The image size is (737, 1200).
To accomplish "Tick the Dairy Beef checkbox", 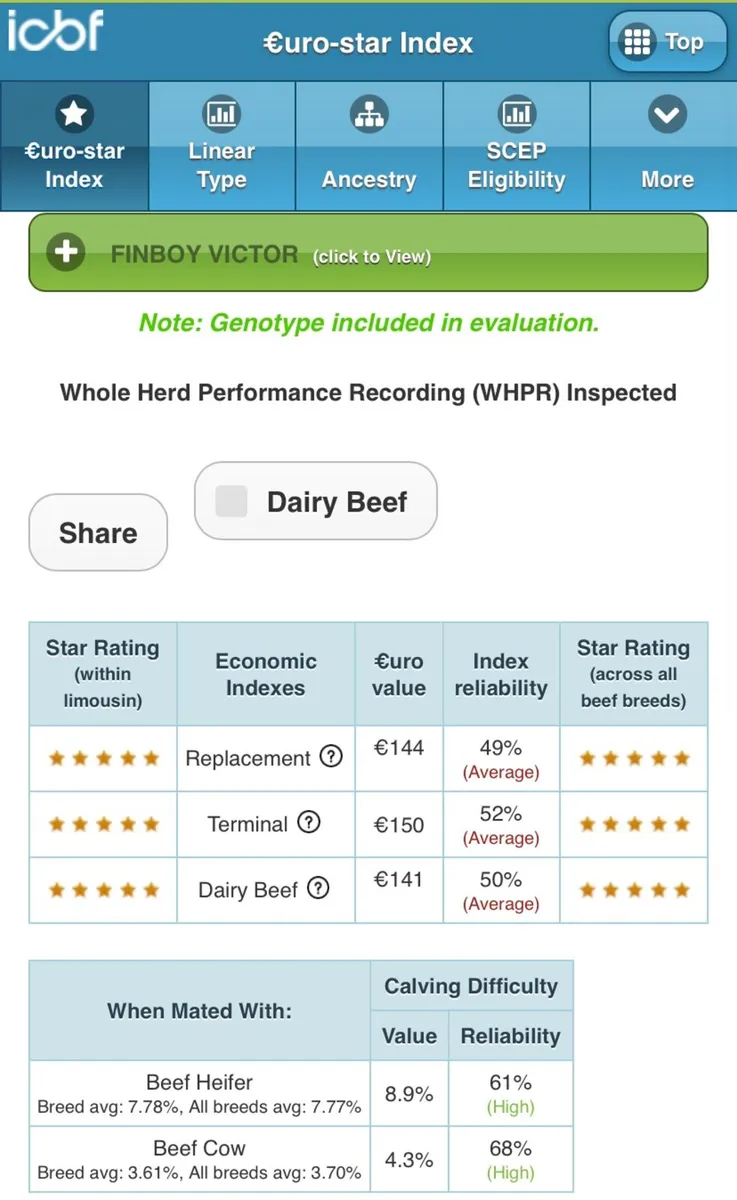I will pyautogui.click(x=232, y=501).
